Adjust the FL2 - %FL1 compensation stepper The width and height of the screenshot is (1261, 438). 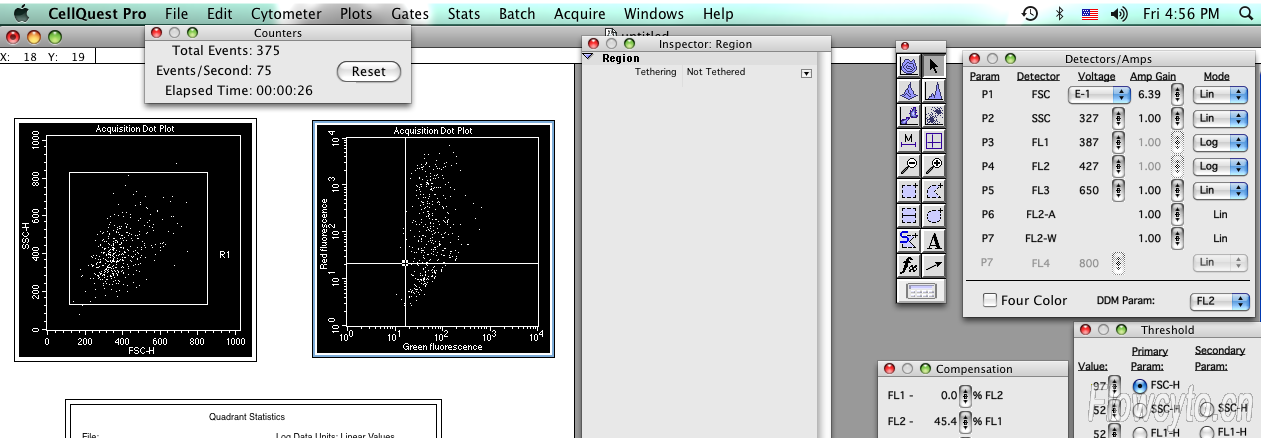point(965,421)
